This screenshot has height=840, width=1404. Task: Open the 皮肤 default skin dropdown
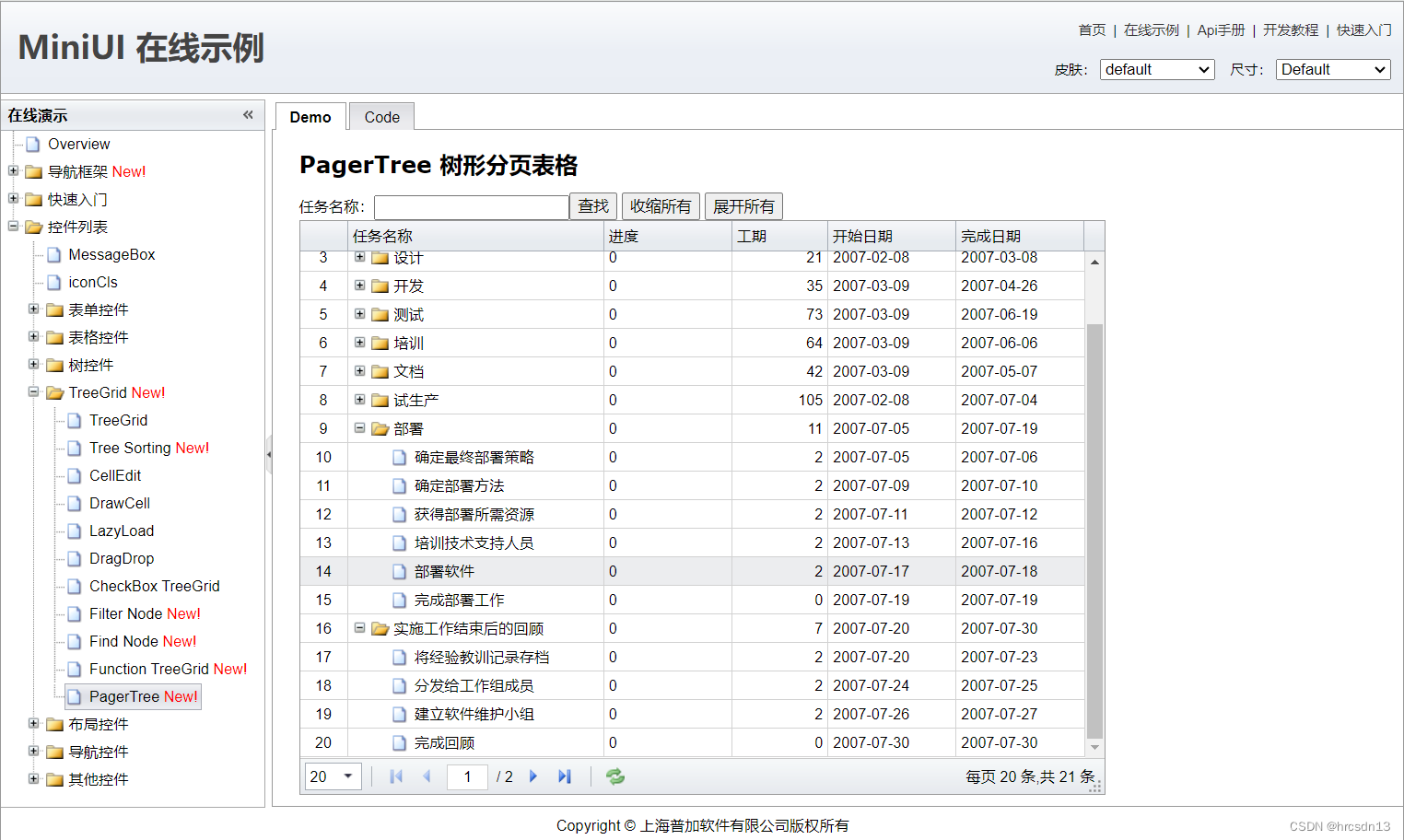click(x=1156, y=69)
